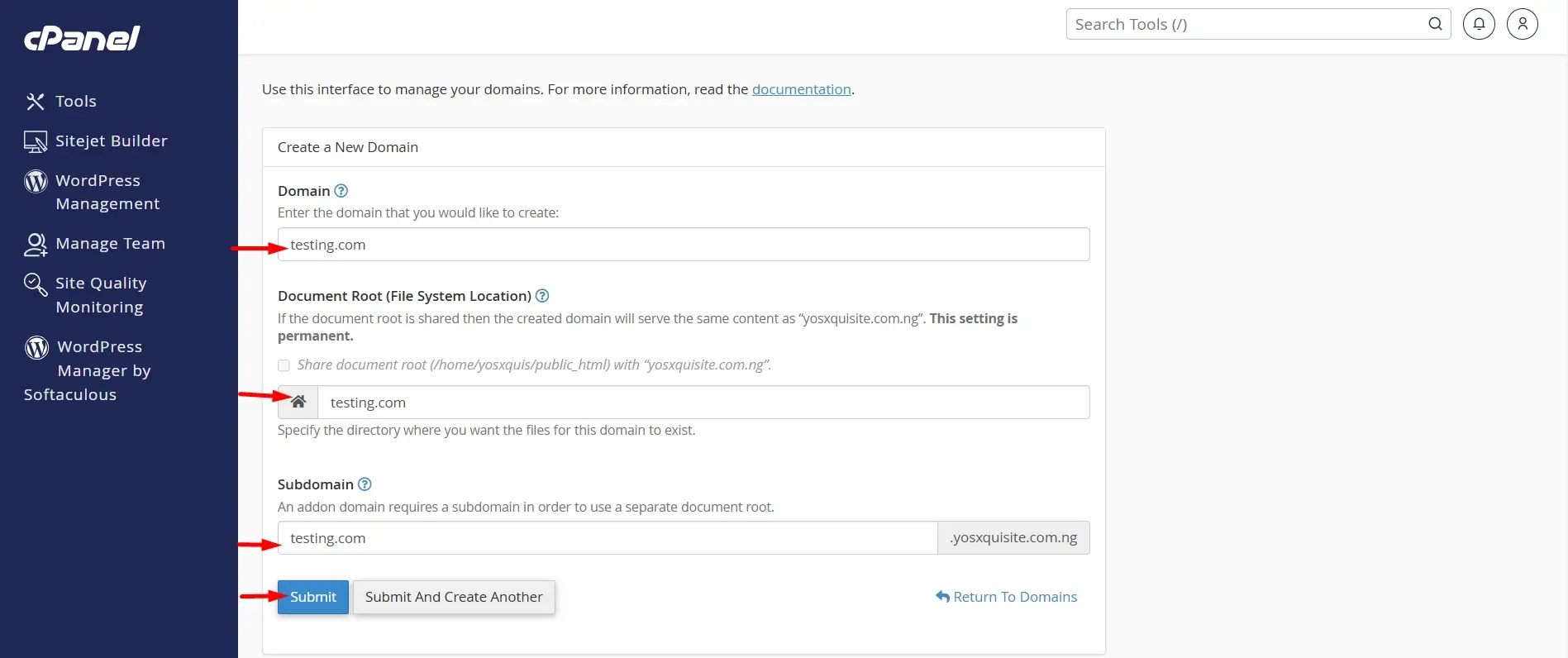Open WordPress Manager by Softaculous item
1568x658 pixels.
tap(88, 370)
